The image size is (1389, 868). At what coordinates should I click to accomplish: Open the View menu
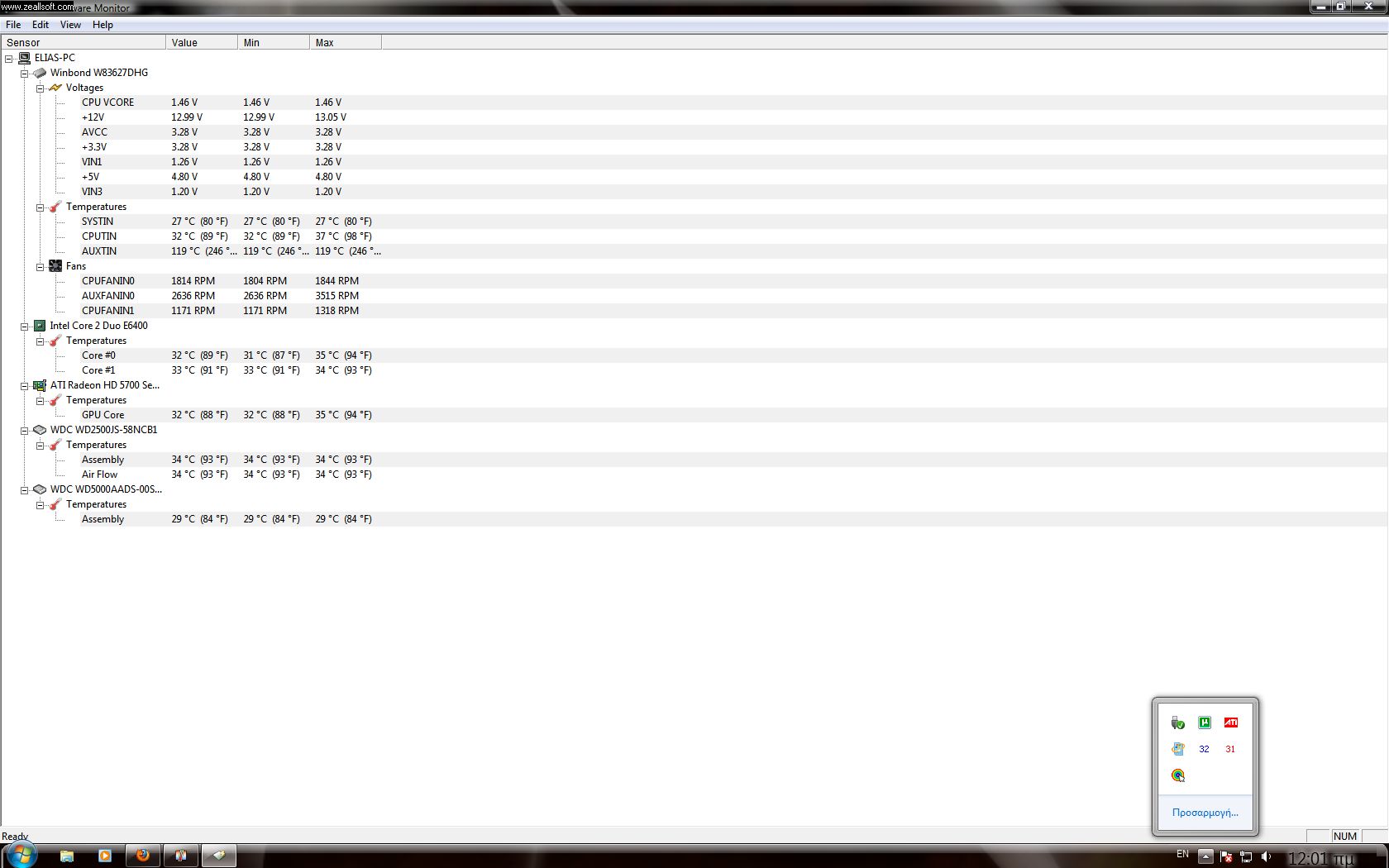70,25
